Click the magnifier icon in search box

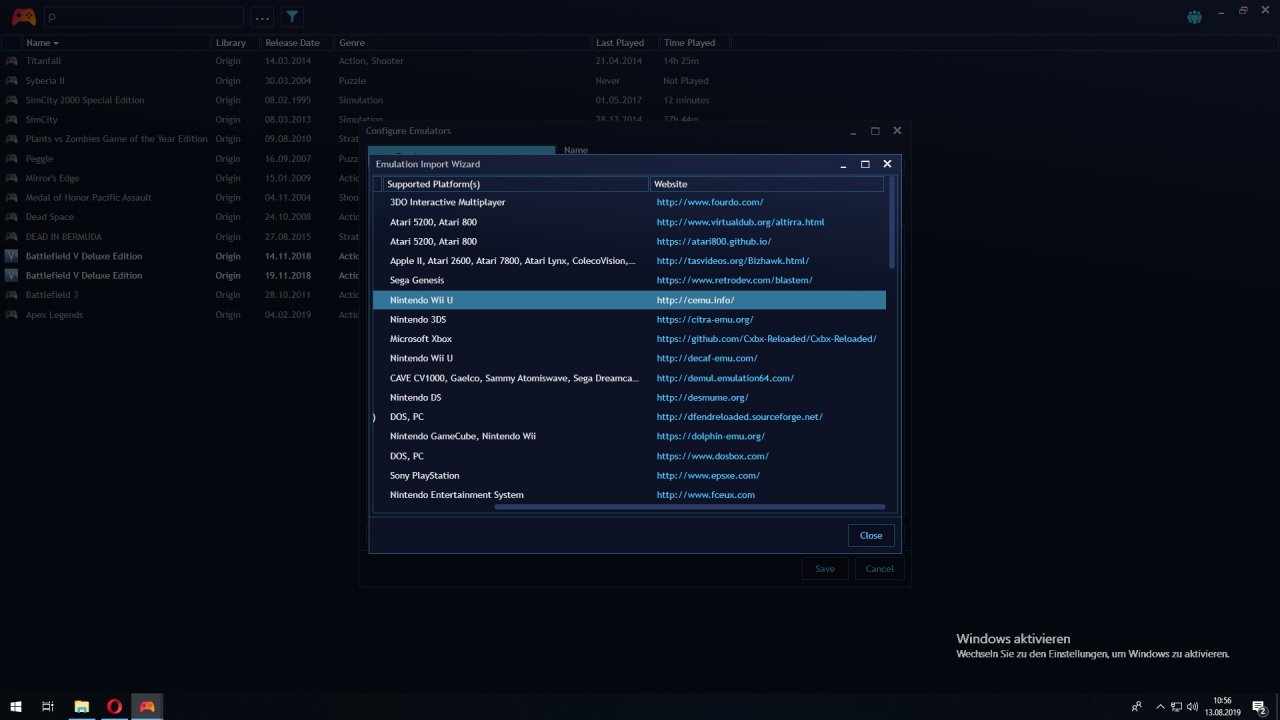click(52, 17)
